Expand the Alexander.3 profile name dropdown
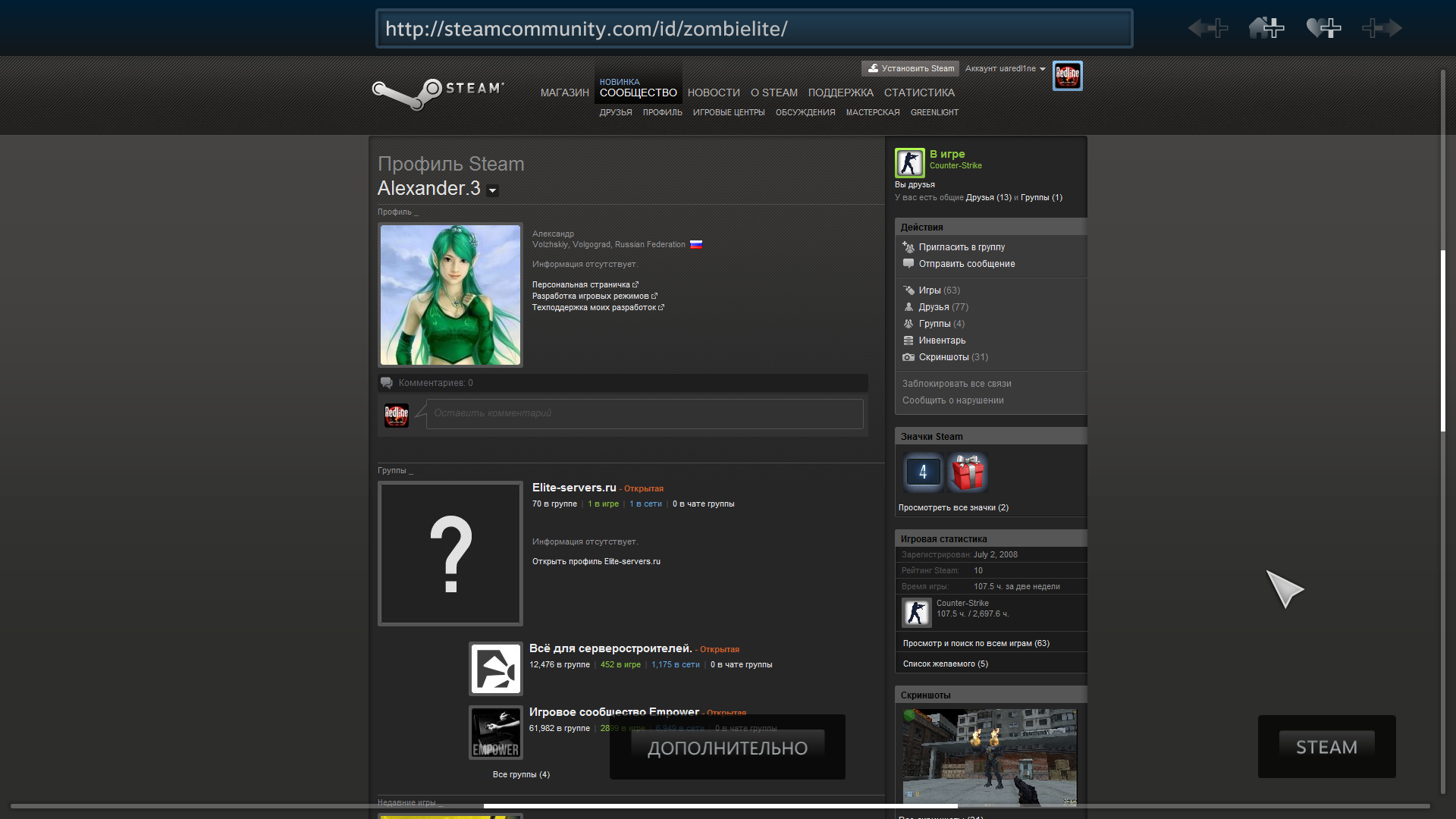 (492, 190)
